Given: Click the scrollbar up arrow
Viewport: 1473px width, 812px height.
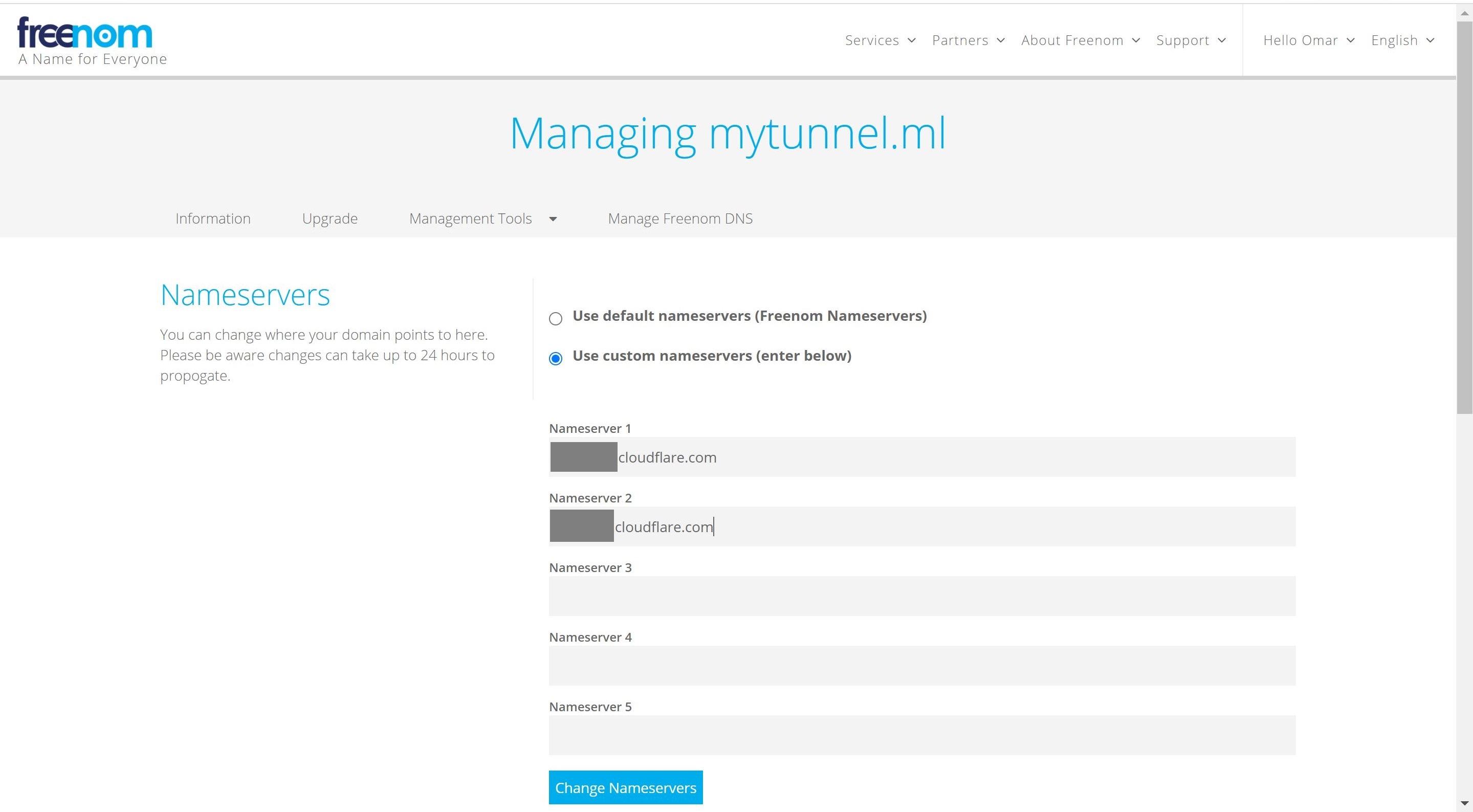Looking at the screenshot, I should [1464, 13].
